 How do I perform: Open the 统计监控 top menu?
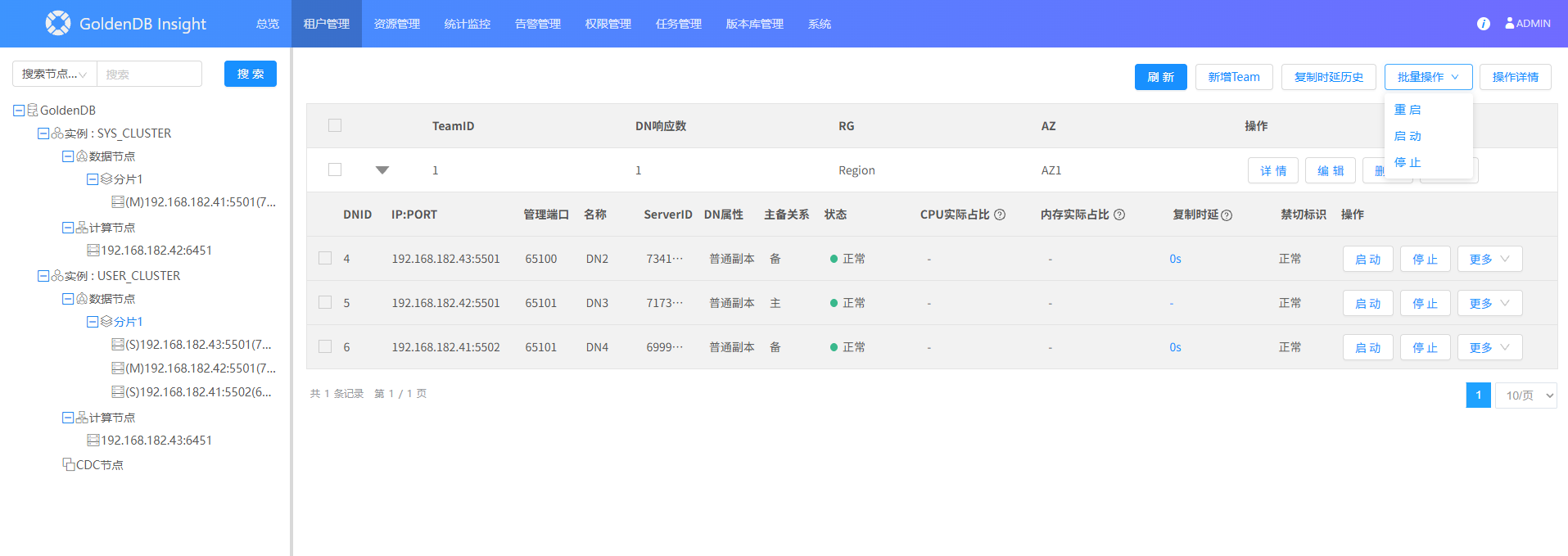click(468, 24)
